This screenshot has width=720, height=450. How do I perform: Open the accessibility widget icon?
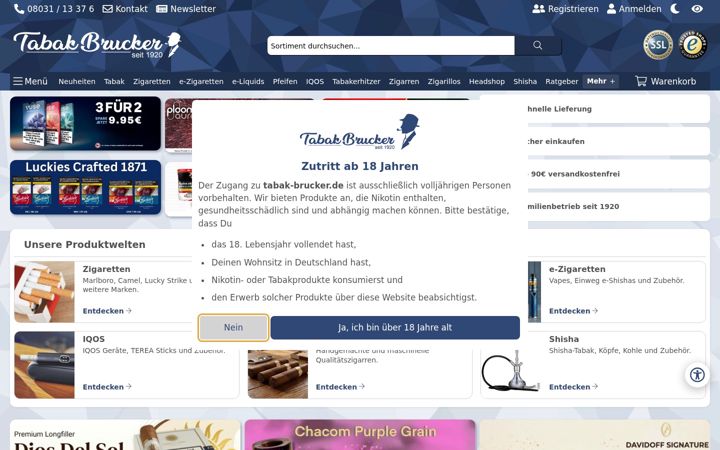pyautogui.click(x=698, y=375)
